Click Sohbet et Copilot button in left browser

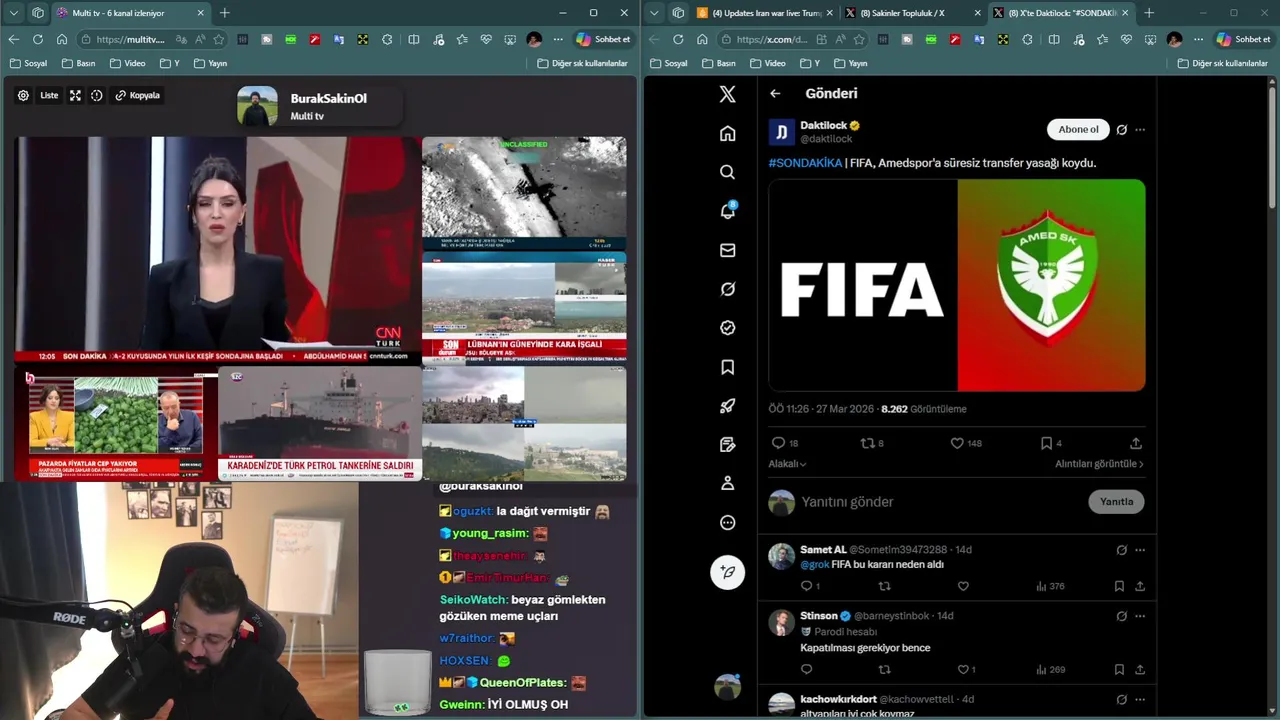pyautogui.click(x=603, y=39)
